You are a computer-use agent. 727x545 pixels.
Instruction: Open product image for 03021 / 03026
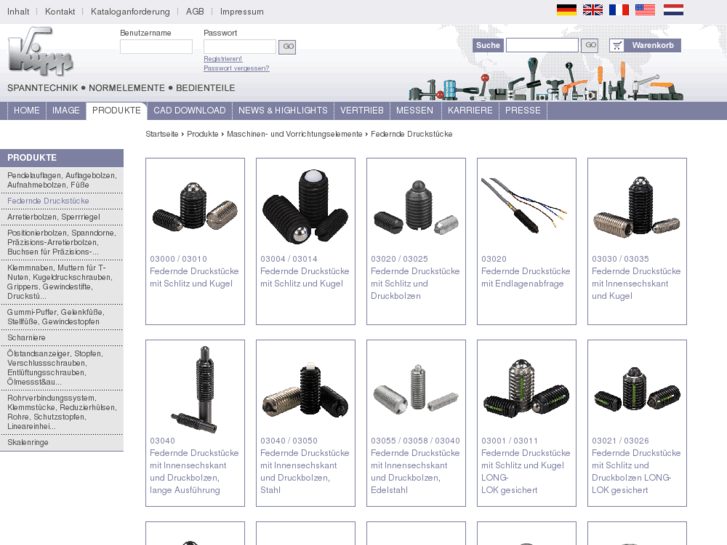coord(637,390)
